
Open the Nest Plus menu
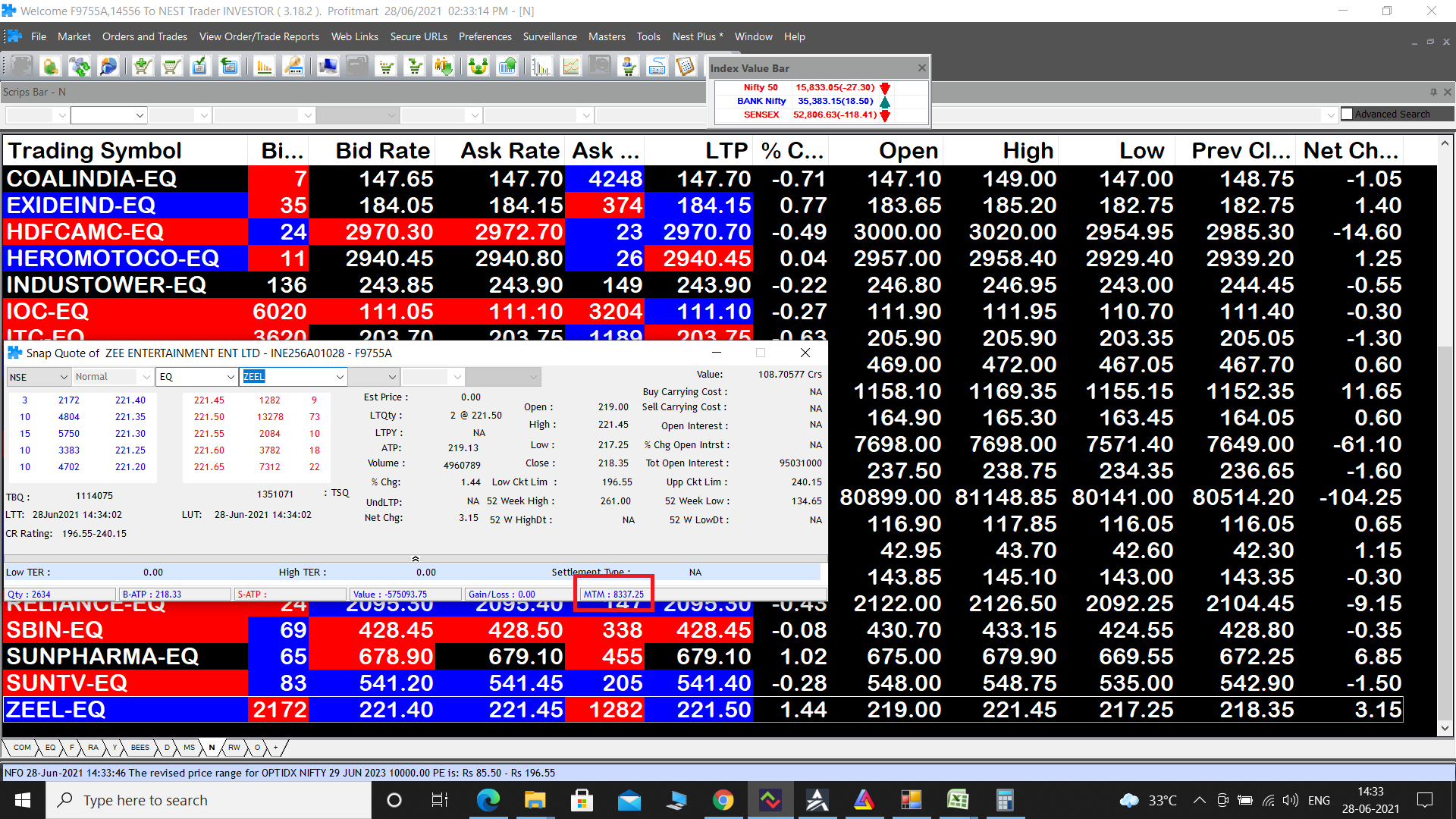pyautogui.click(x=698, y=36)
